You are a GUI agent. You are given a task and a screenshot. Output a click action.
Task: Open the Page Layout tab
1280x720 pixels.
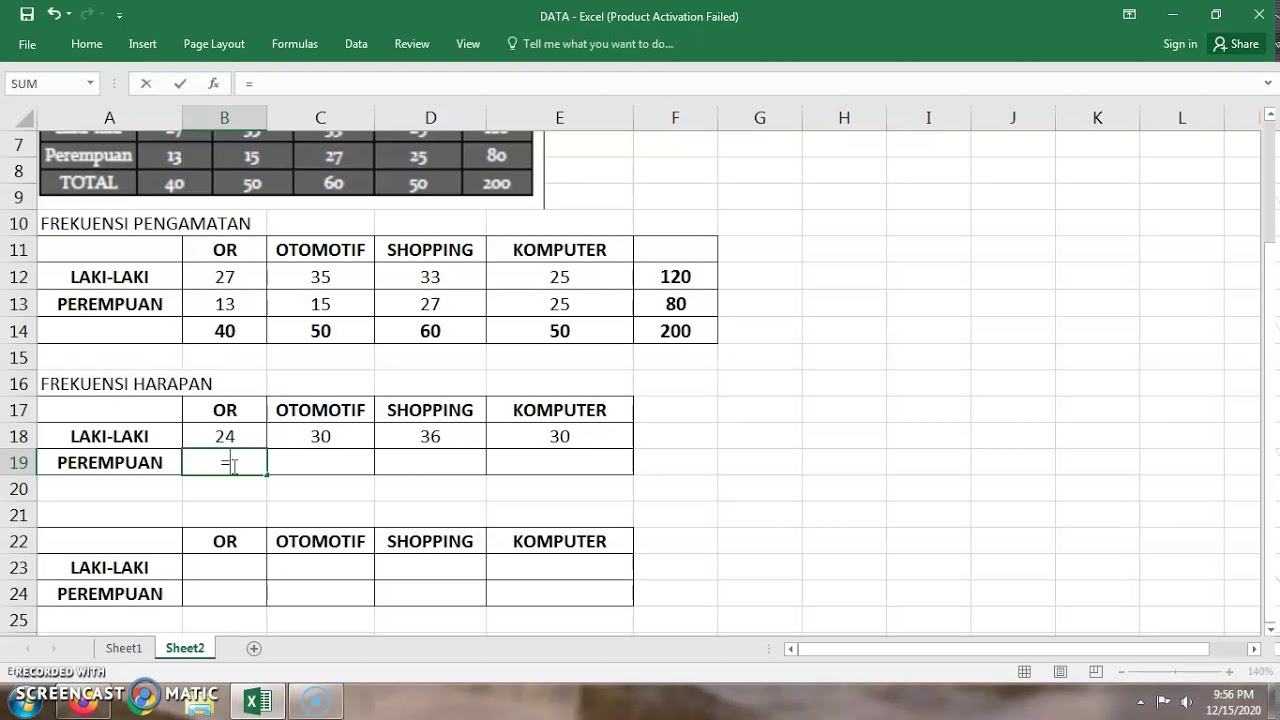(214, 44)
